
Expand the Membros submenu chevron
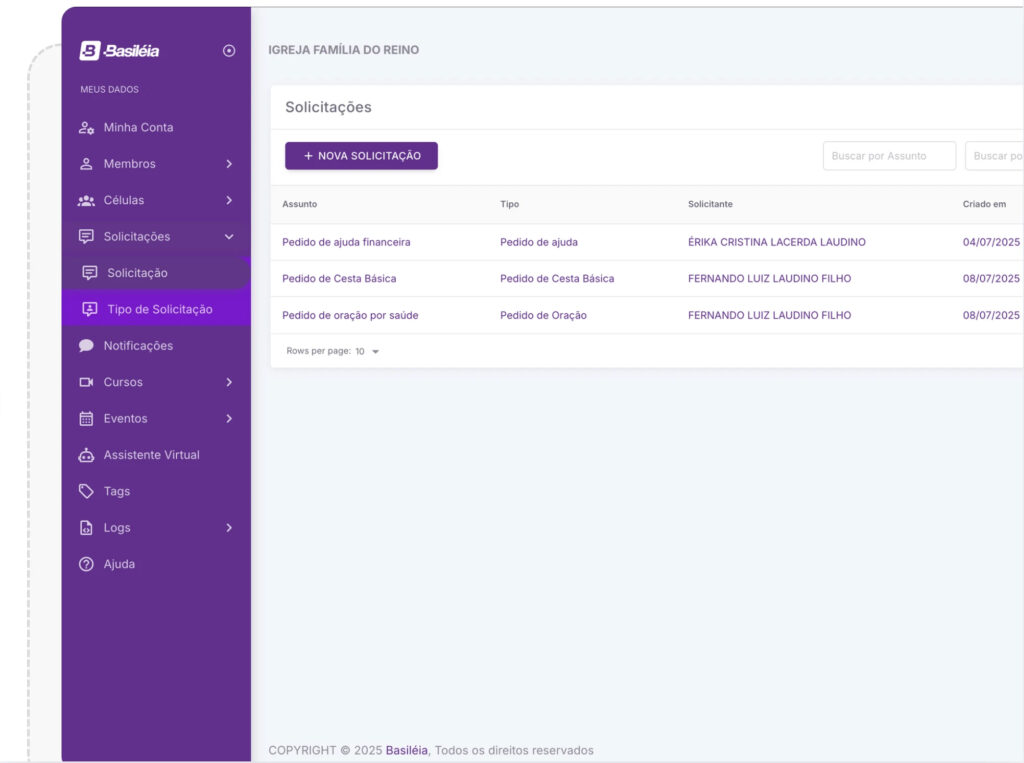[229, 164]
